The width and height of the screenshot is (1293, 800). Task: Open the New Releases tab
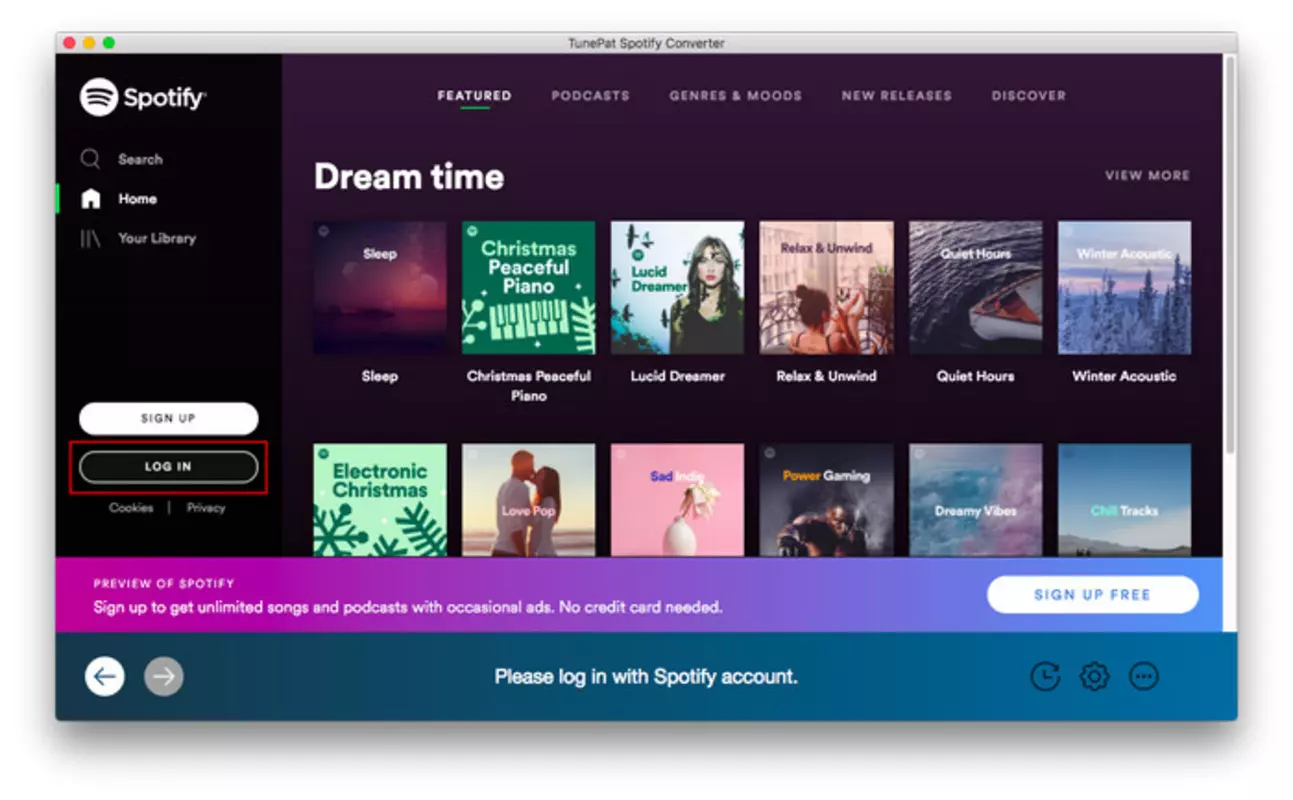[x=896, y=96]
